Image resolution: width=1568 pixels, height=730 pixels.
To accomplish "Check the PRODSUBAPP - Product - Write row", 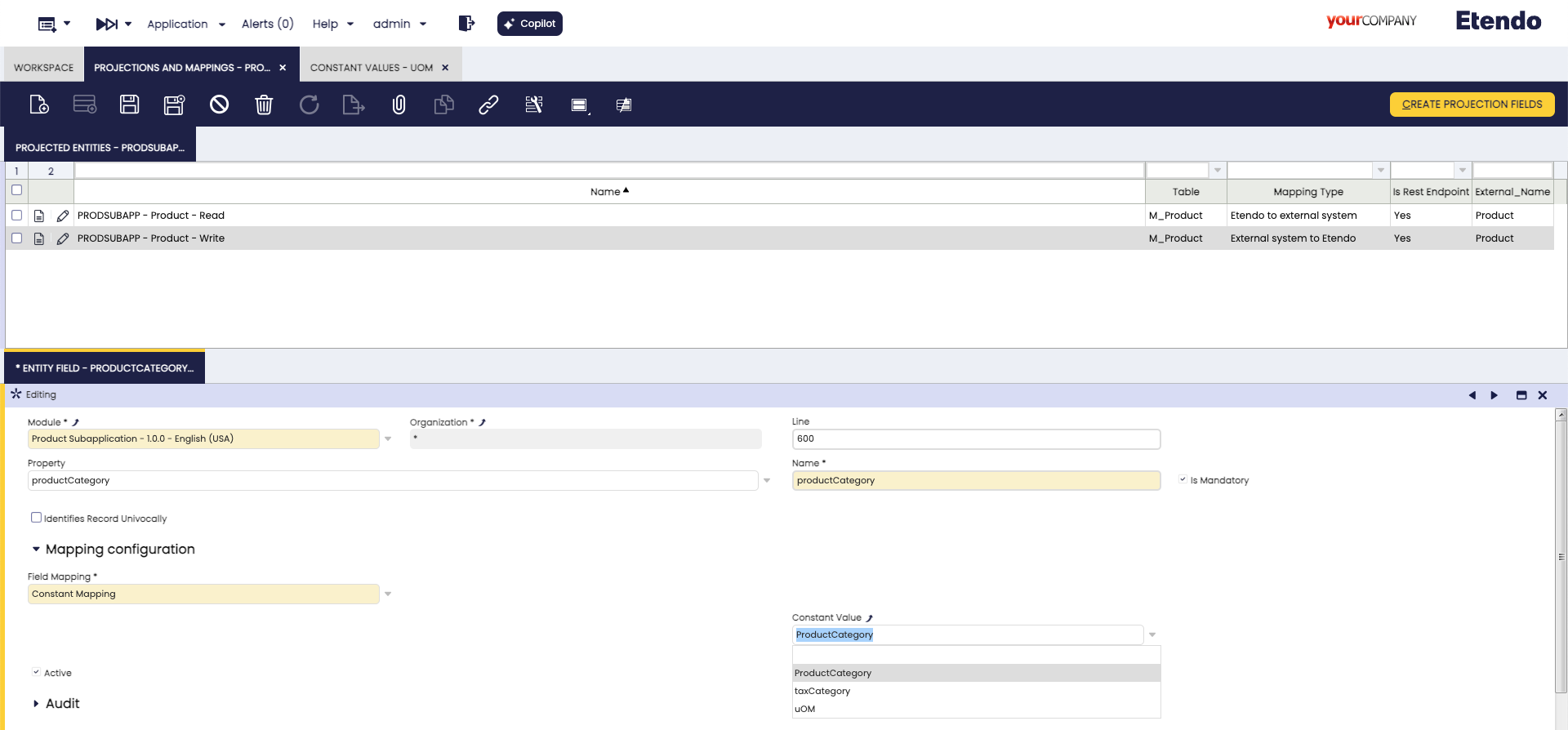I will click(x=16, y=238).
